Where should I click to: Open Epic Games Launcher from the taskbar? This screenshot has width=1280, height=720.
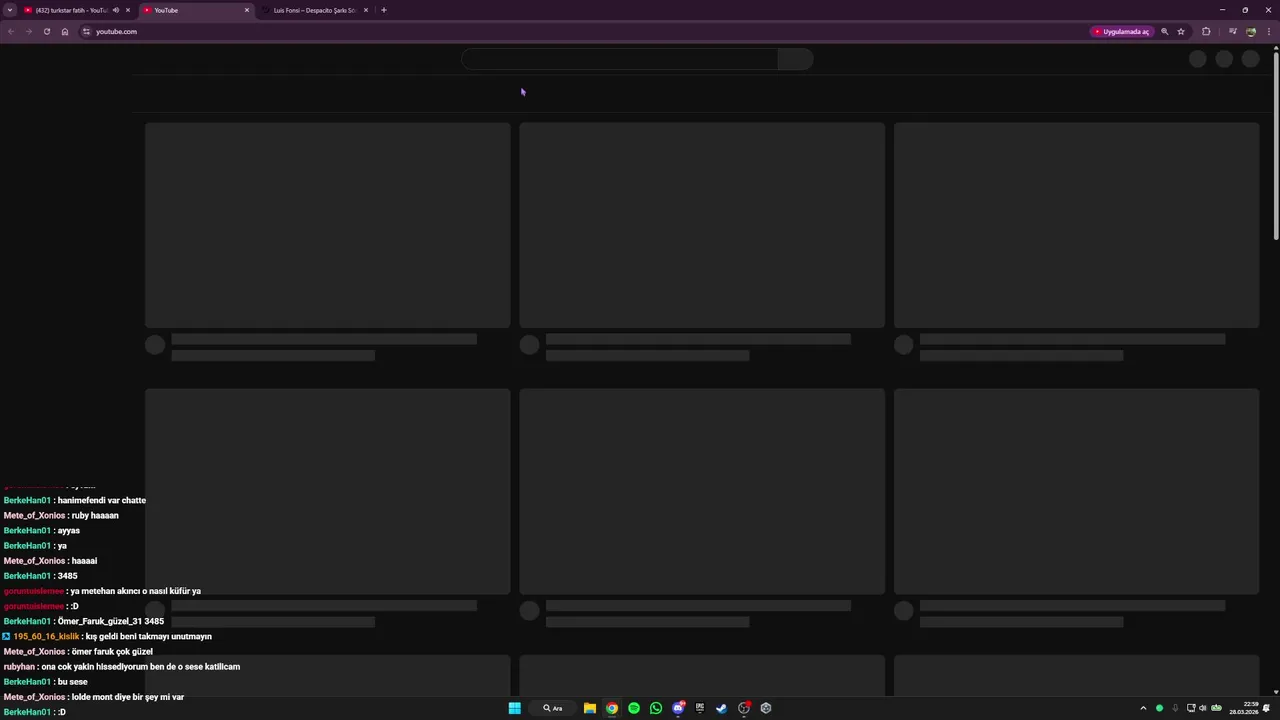click(x=700, y=708)
